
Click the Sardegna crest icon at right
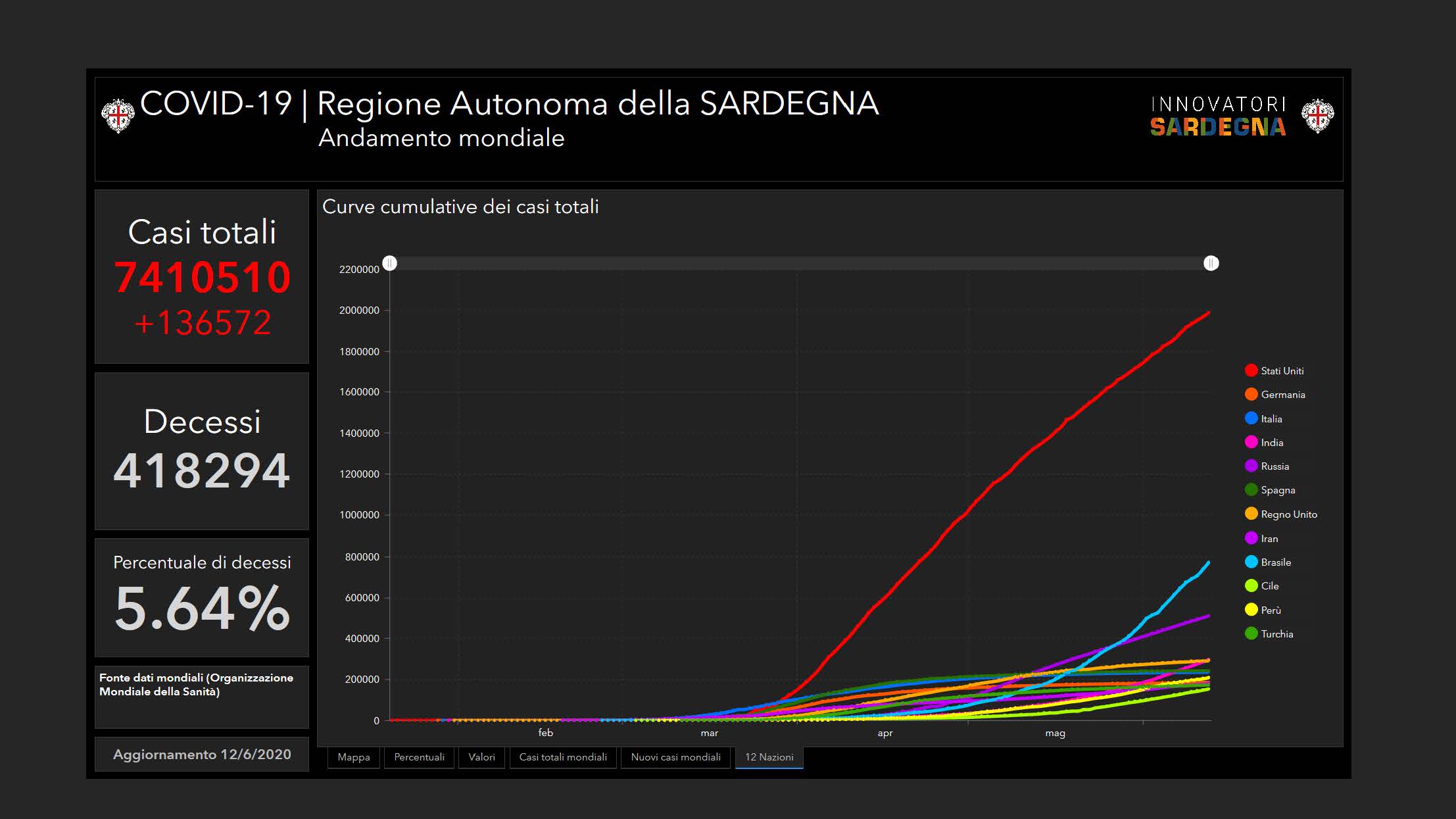point(1317,116)
